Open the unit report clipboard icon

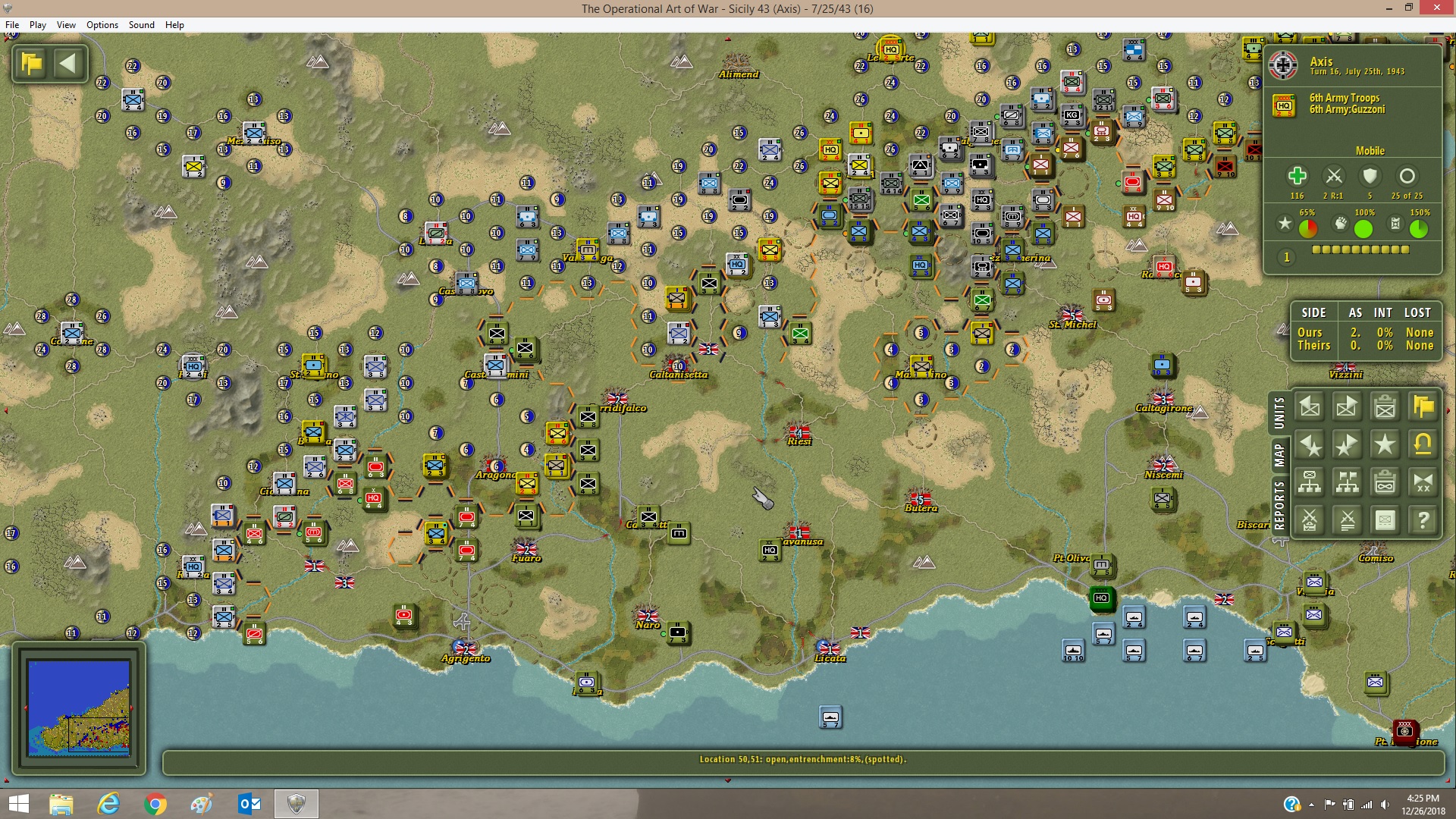(1385, 407)
